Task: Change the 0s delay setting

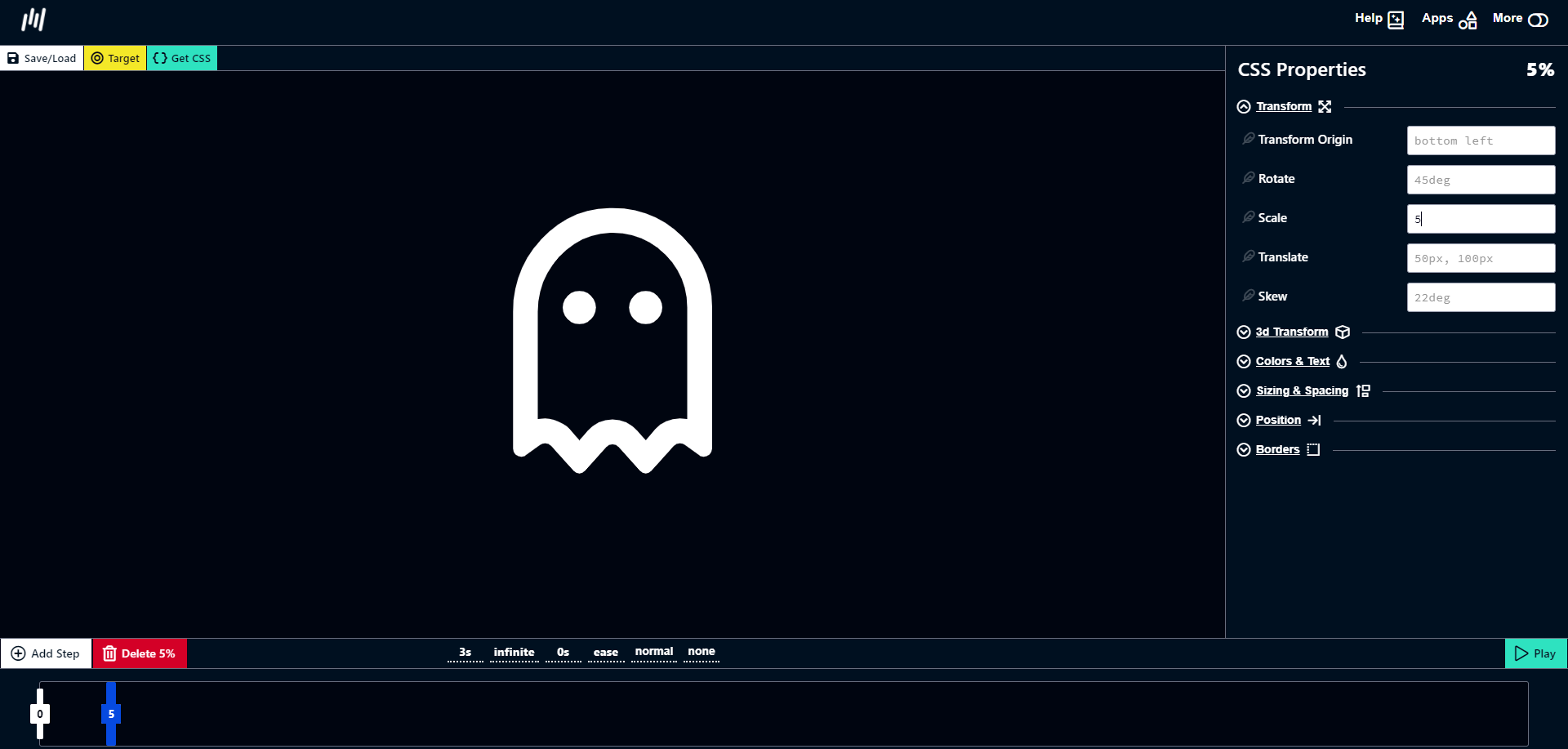Action: tap(563, 653)
